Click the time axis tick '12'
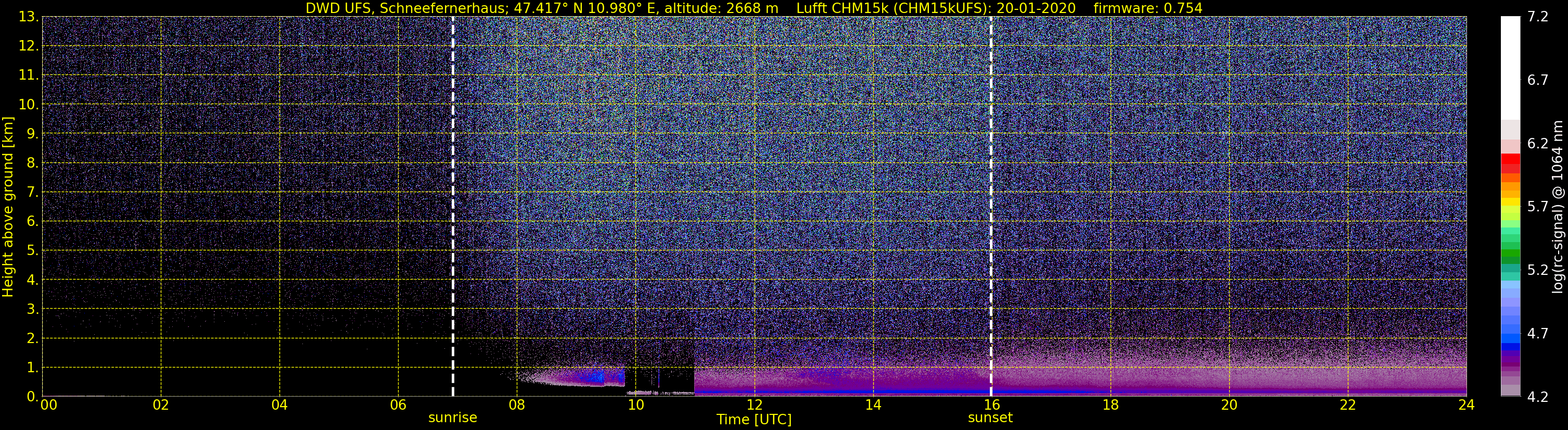This screenshot has height=430, width=1568. click(x=754, y=405)
